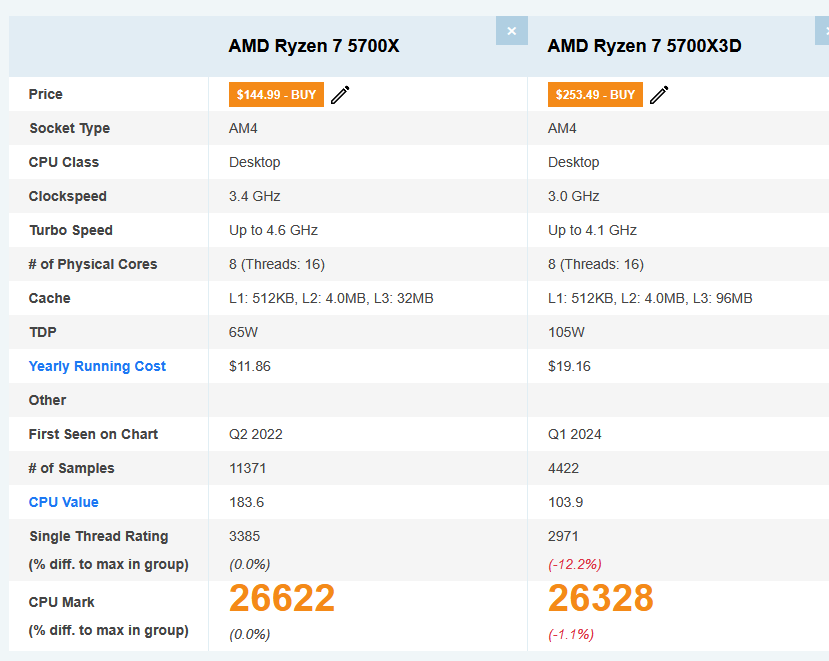This screenshot has width=829, height=661.
Task: Click the CPU Class row label
Action: coord(63,162)
